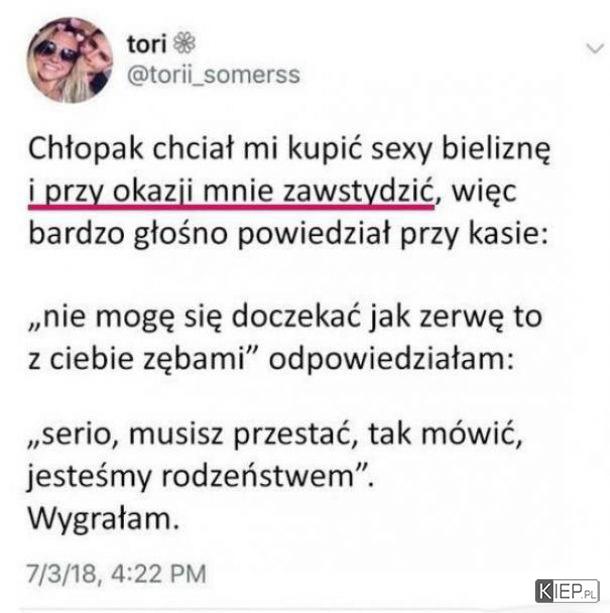Viewport: 610px width, 613px height.
Task: Click the K letter in the KIEP logo
Action: point(544,591)
